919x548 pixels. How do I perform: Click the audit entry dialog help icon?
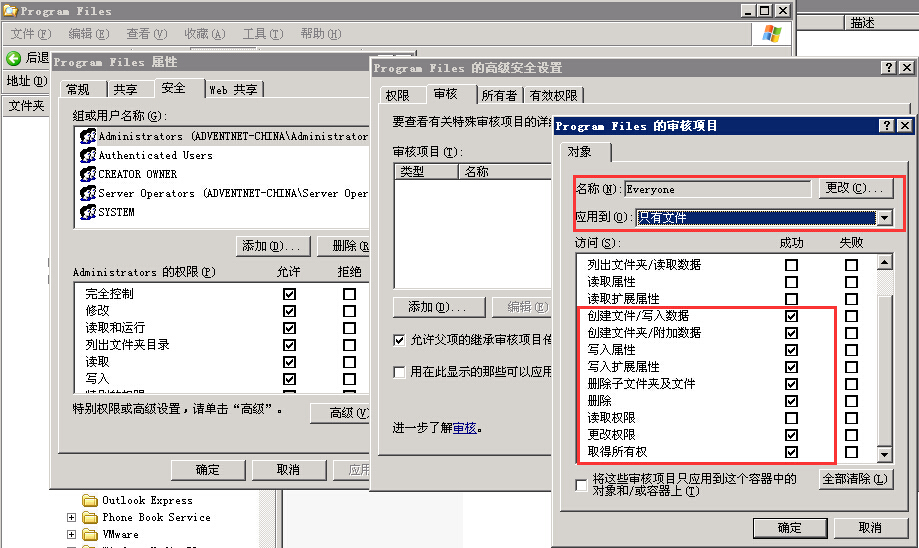(887, 126)
